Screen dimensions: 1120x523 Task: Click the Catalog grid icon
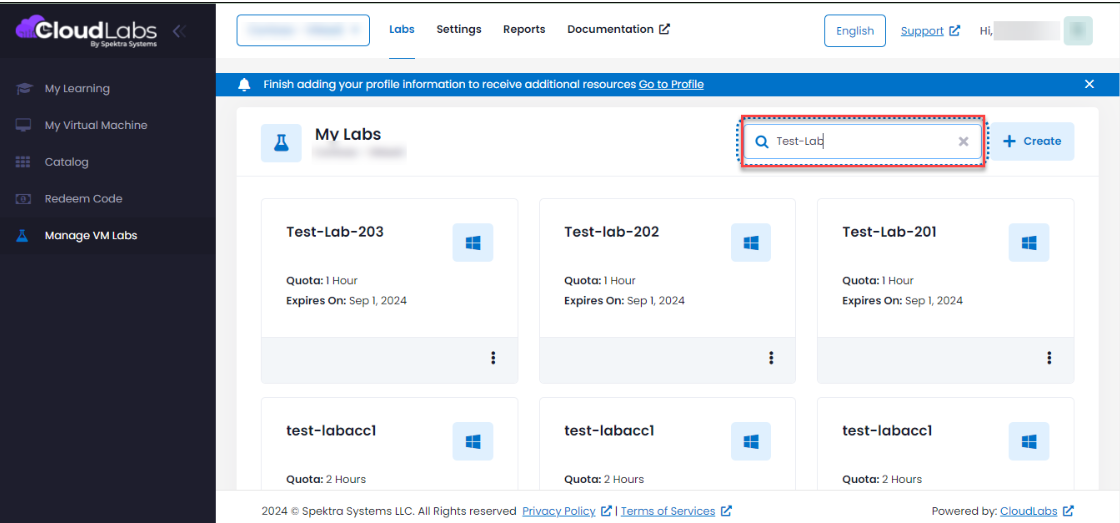pyautogui.click(x=24, y=162)
